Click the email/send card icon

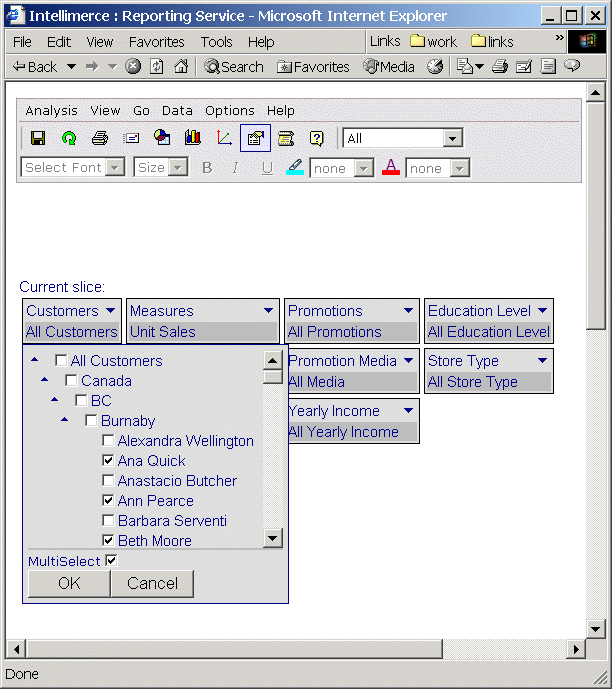click(131, 138)
